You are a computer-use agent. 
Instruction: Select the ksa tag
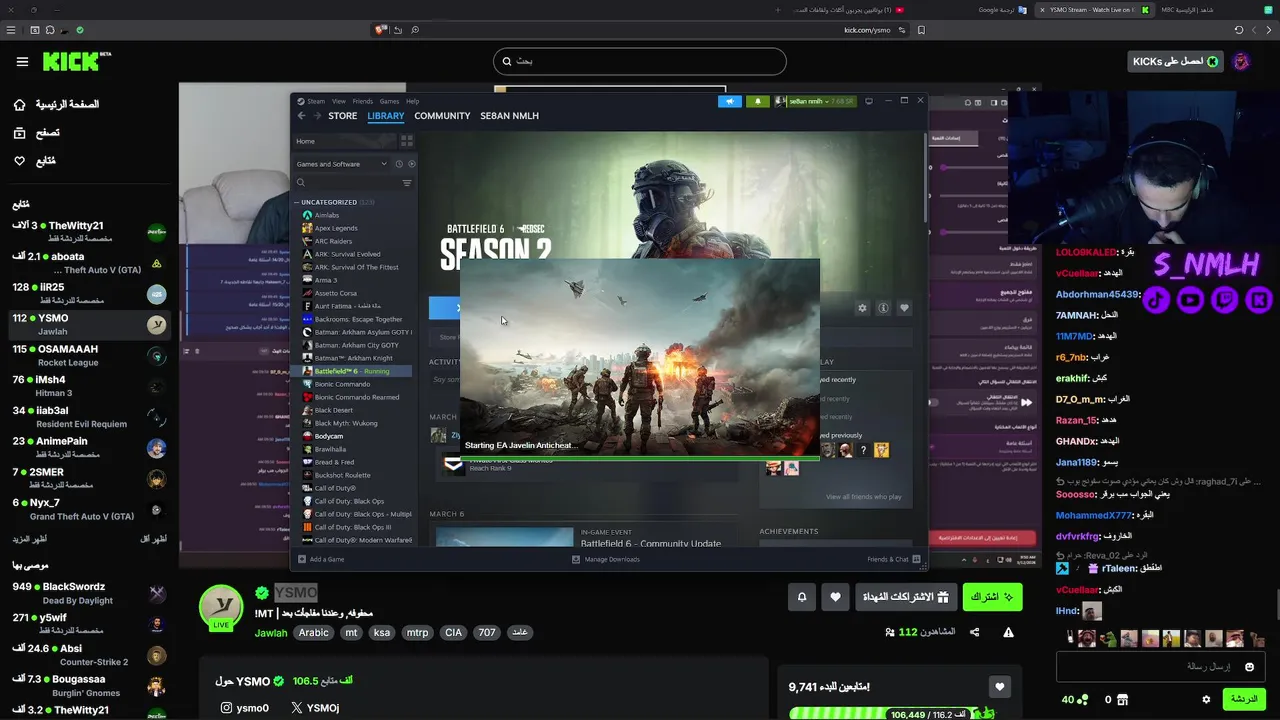pyautogui.click(x=382, y=633)
